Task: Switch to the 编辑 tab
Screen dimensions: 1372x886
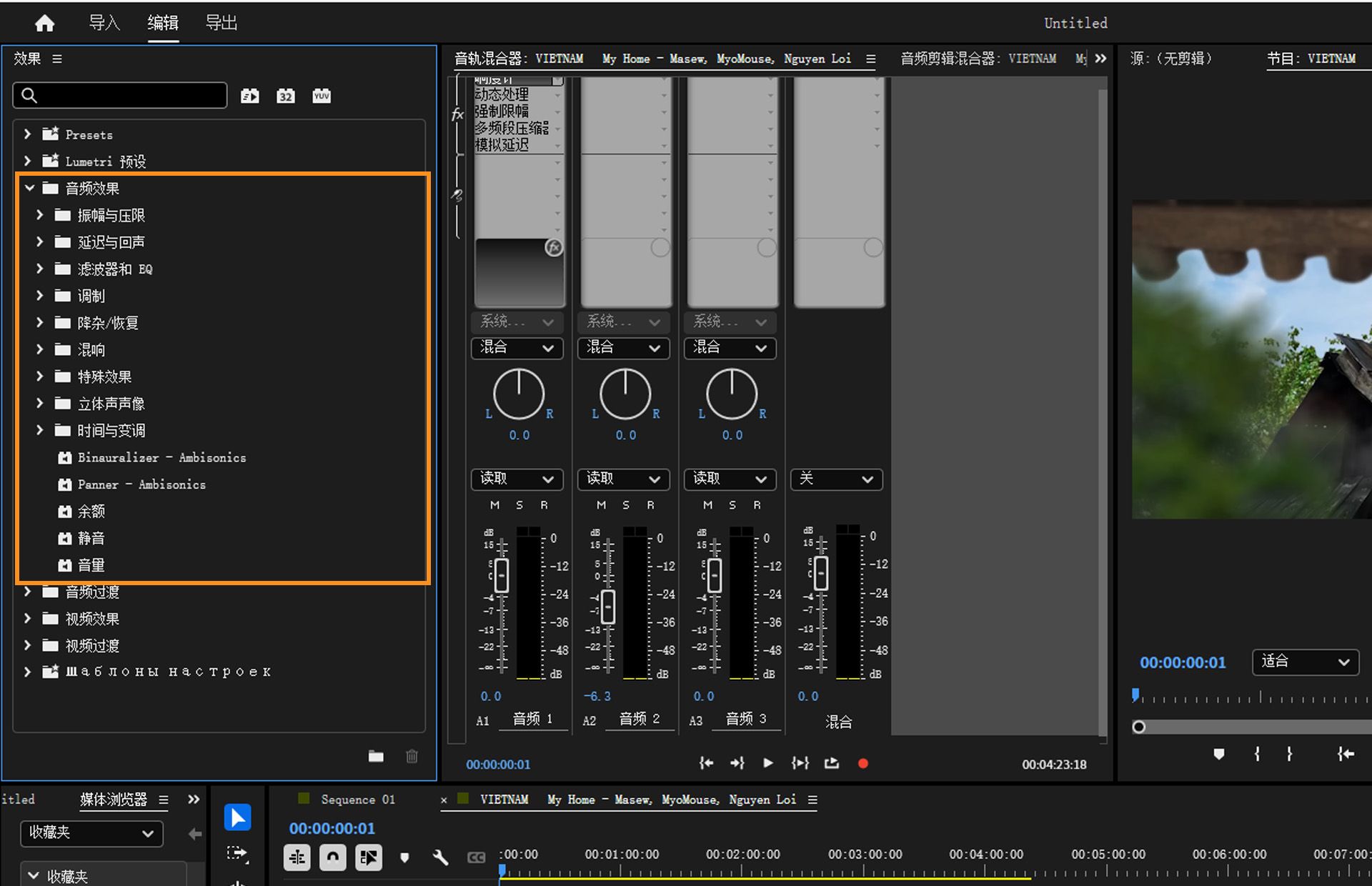Action: 163,22
